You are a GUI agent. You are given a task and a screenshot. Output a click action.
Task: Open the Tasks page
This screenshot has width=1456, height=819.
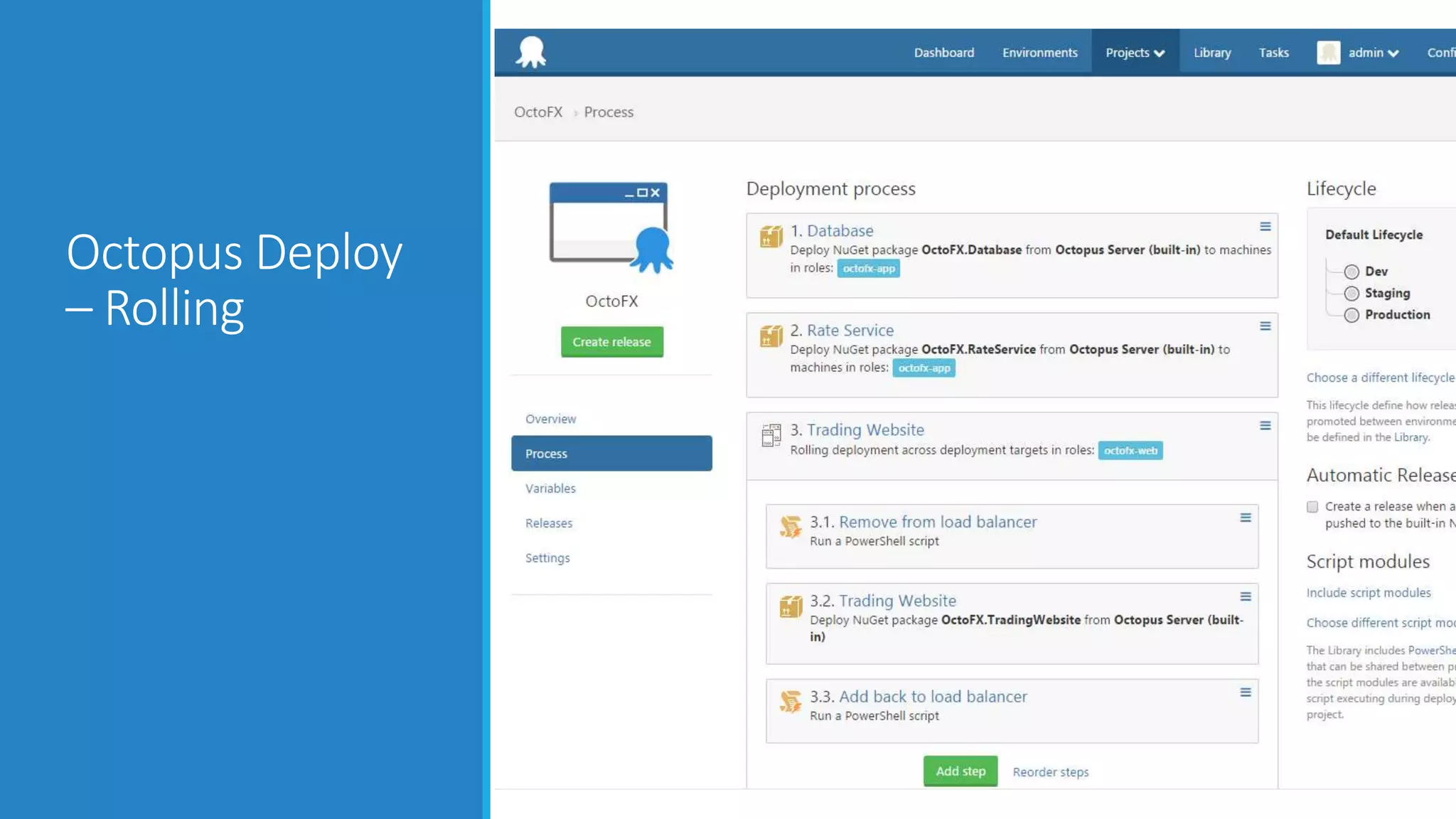1274,53
